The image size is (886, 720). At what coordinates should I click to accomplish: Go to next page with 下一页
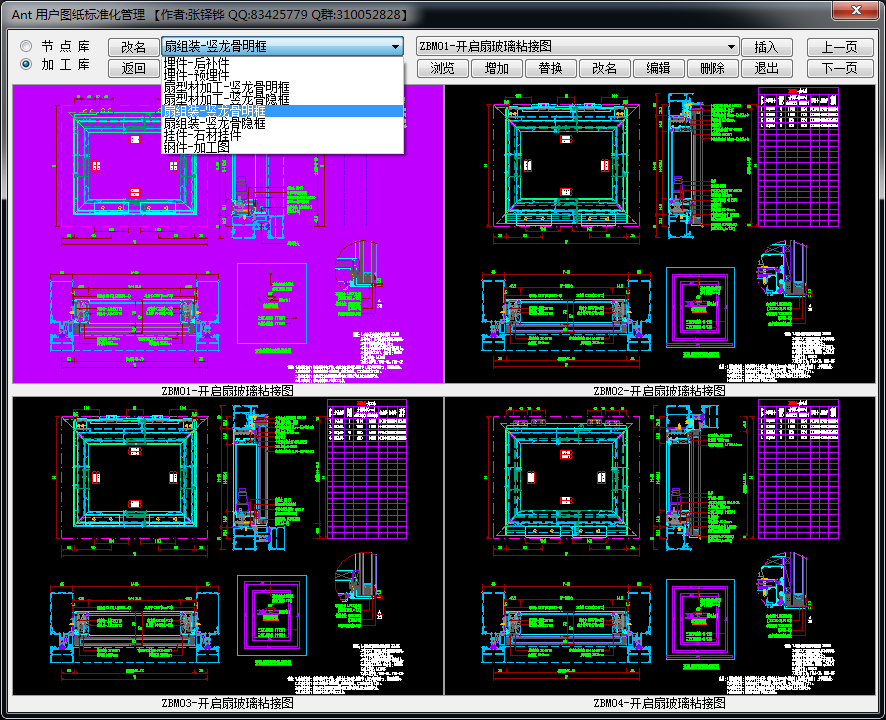click(x=840, y=68)
